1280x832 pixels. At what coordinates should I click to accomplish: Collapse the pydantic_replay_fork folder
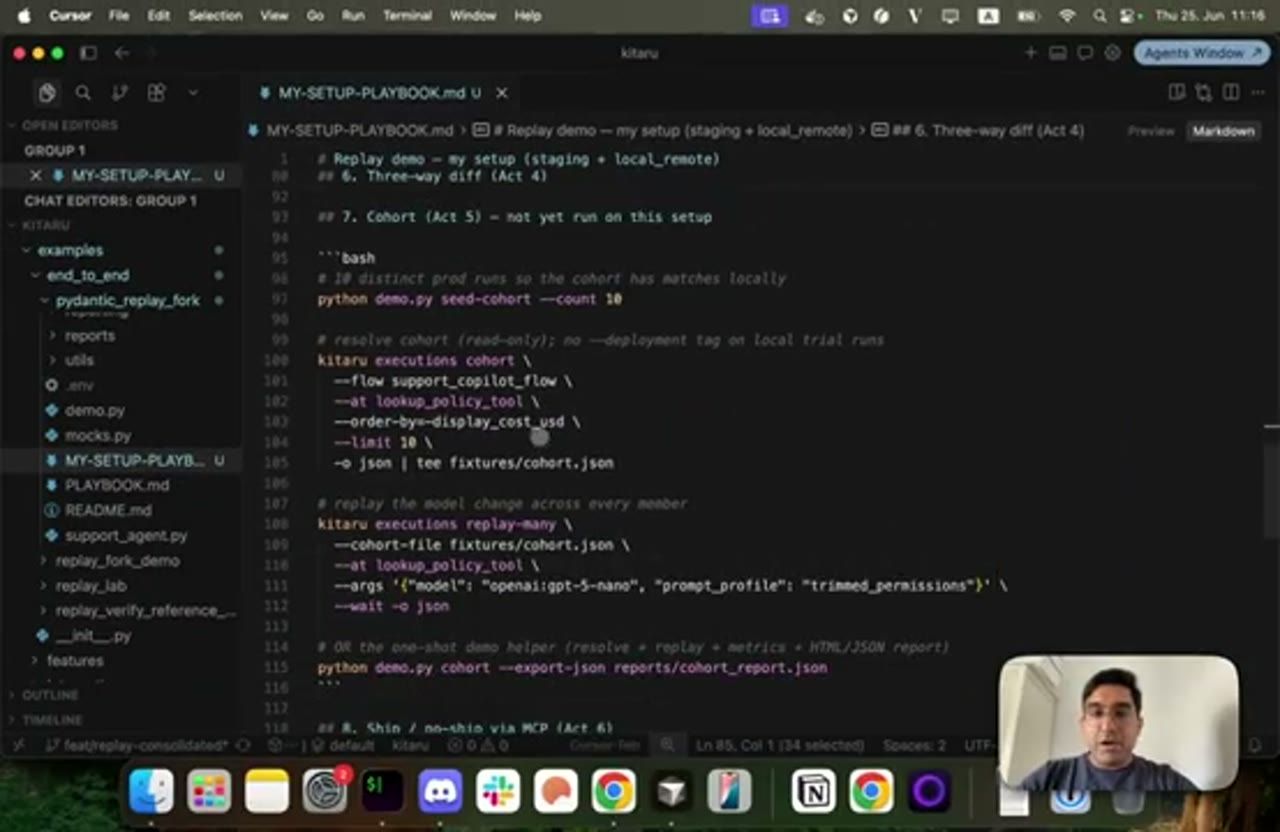tap(127, 300)
